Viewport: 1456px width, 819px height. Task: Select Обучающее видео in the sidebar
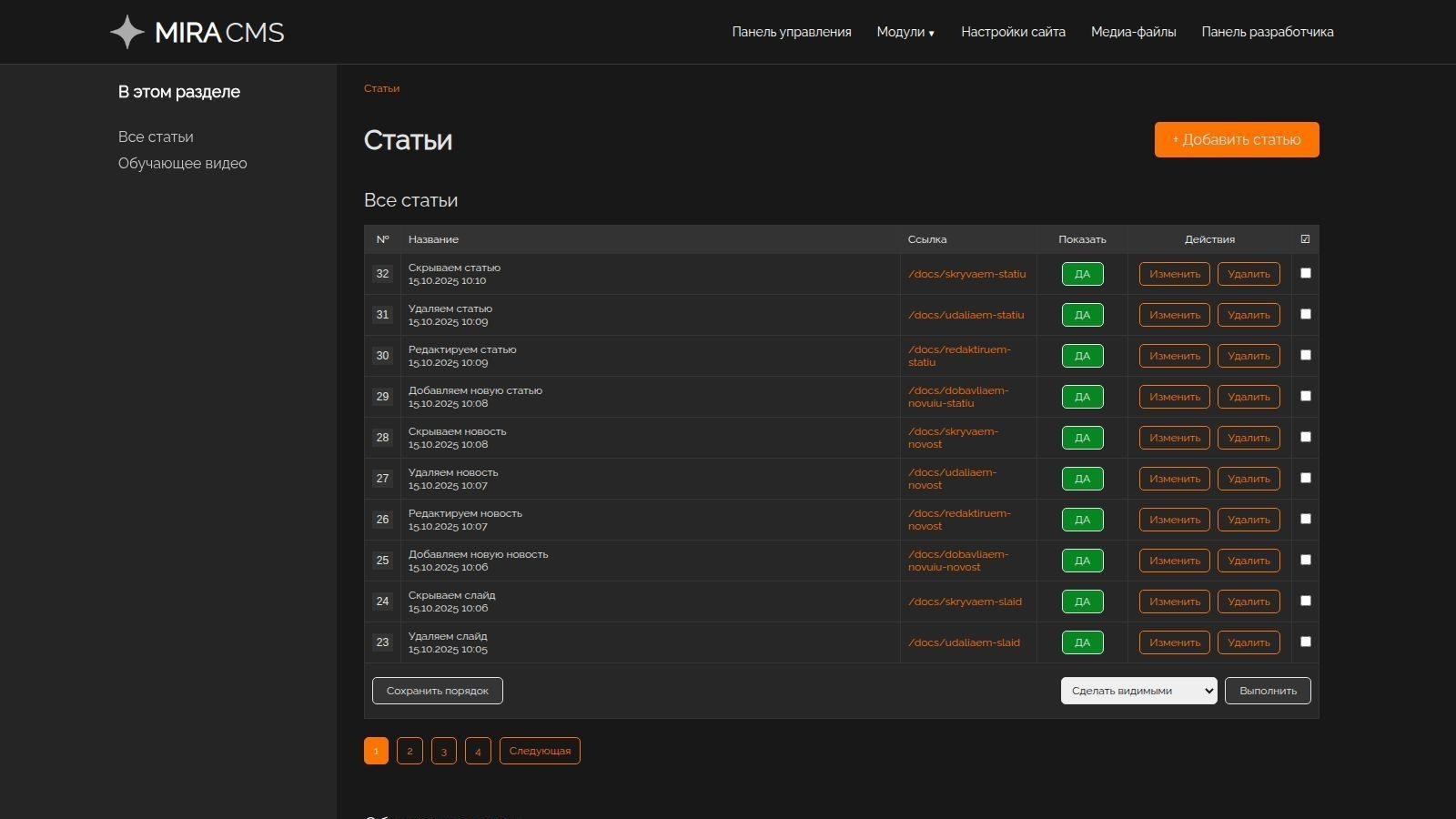(x=182, y=164)
